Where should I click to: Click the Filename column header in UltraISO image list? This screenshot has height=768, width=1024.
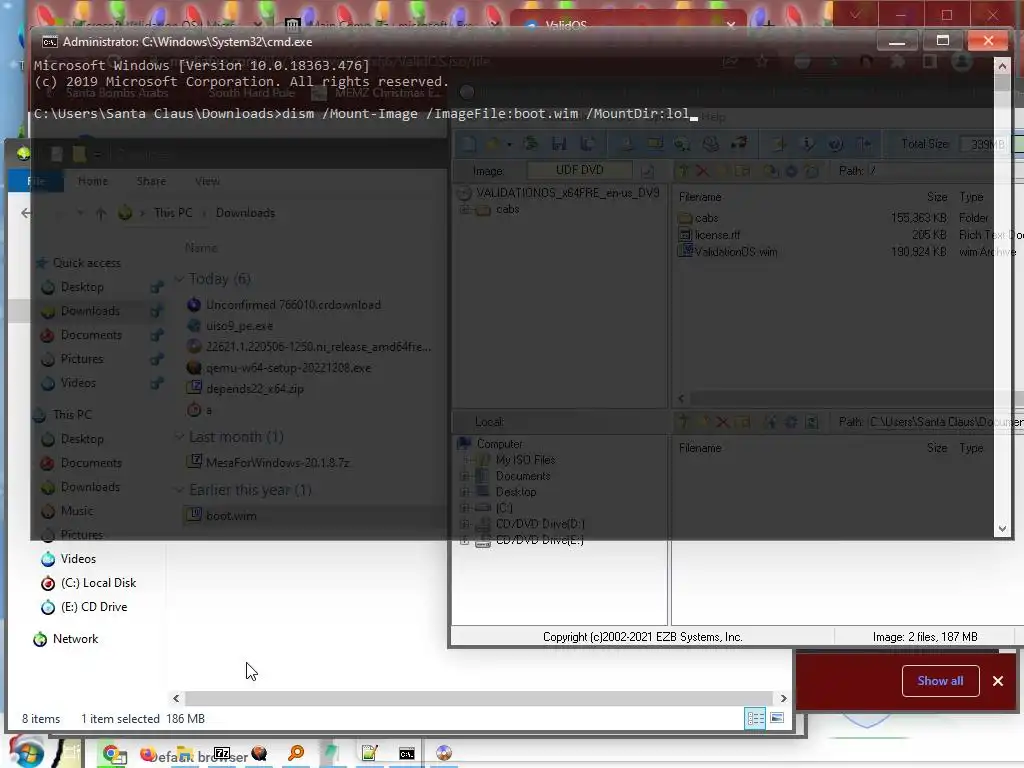[700, 197]
